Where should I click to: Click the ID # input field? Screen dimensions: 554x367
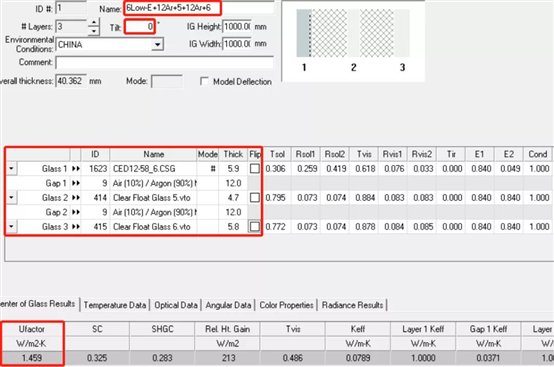tap(70, 8)
